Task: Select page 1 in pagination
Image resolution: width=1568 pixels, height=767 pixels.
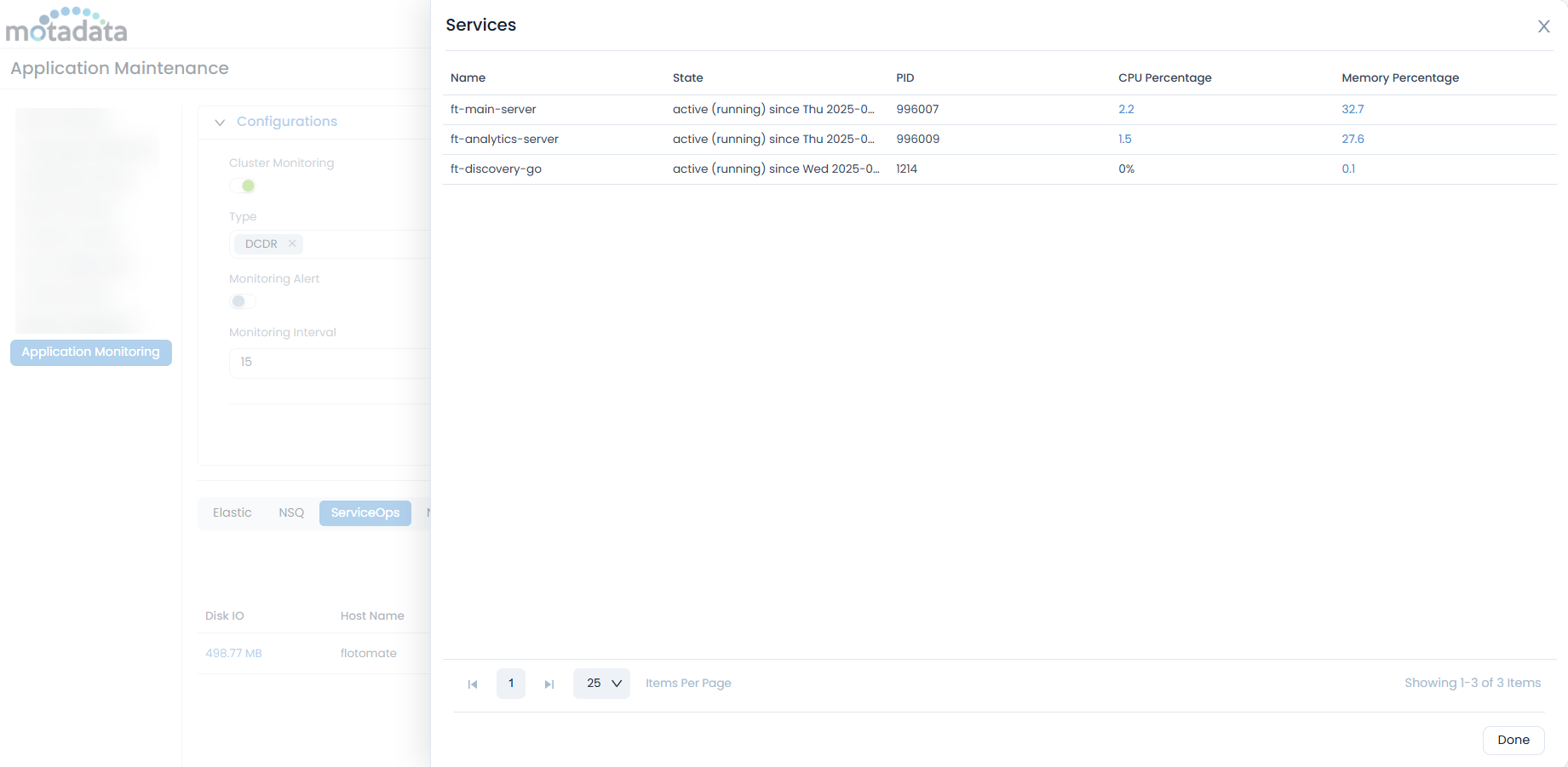Action: [511, 684]
